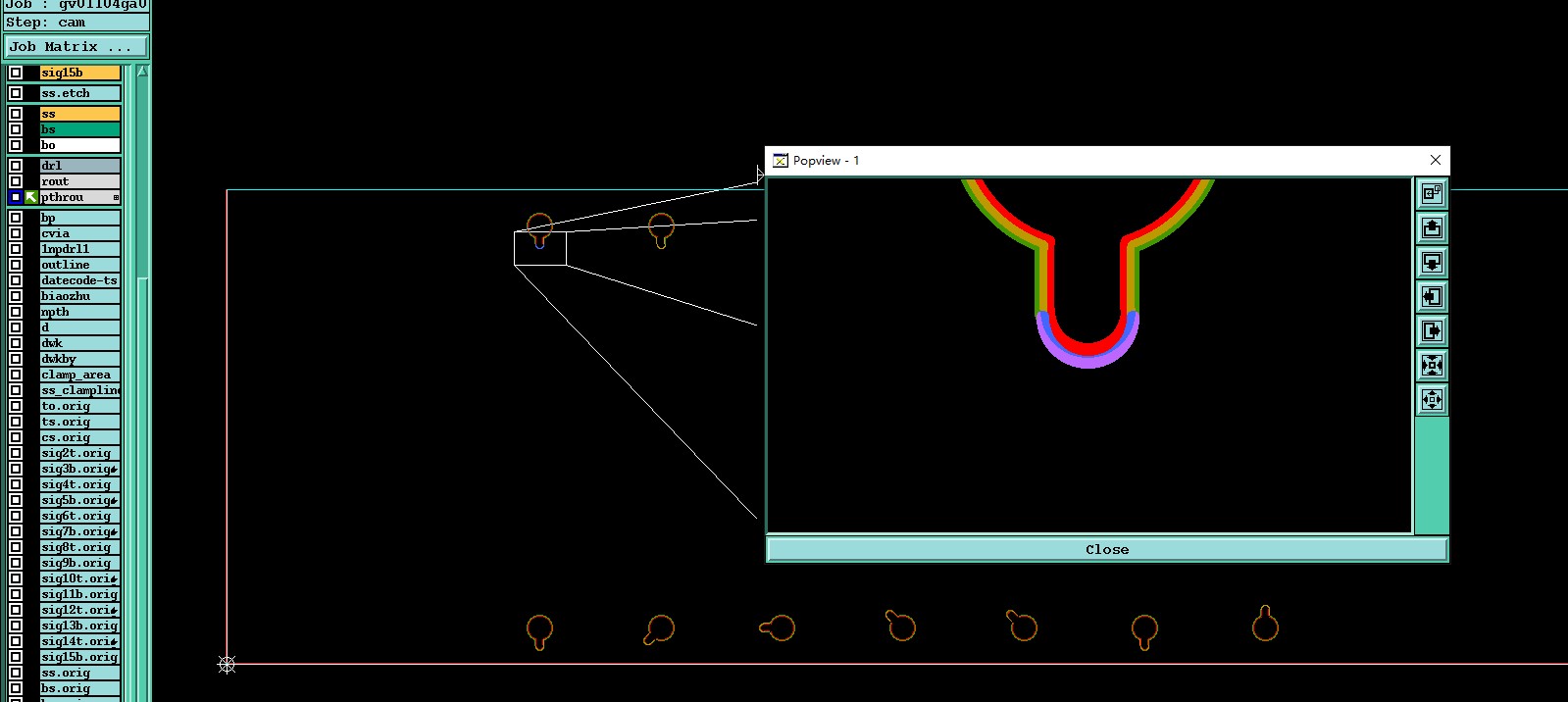Select the ss.etch layer name
This screenshot has width=1568, height=702.
coord(79,93)
